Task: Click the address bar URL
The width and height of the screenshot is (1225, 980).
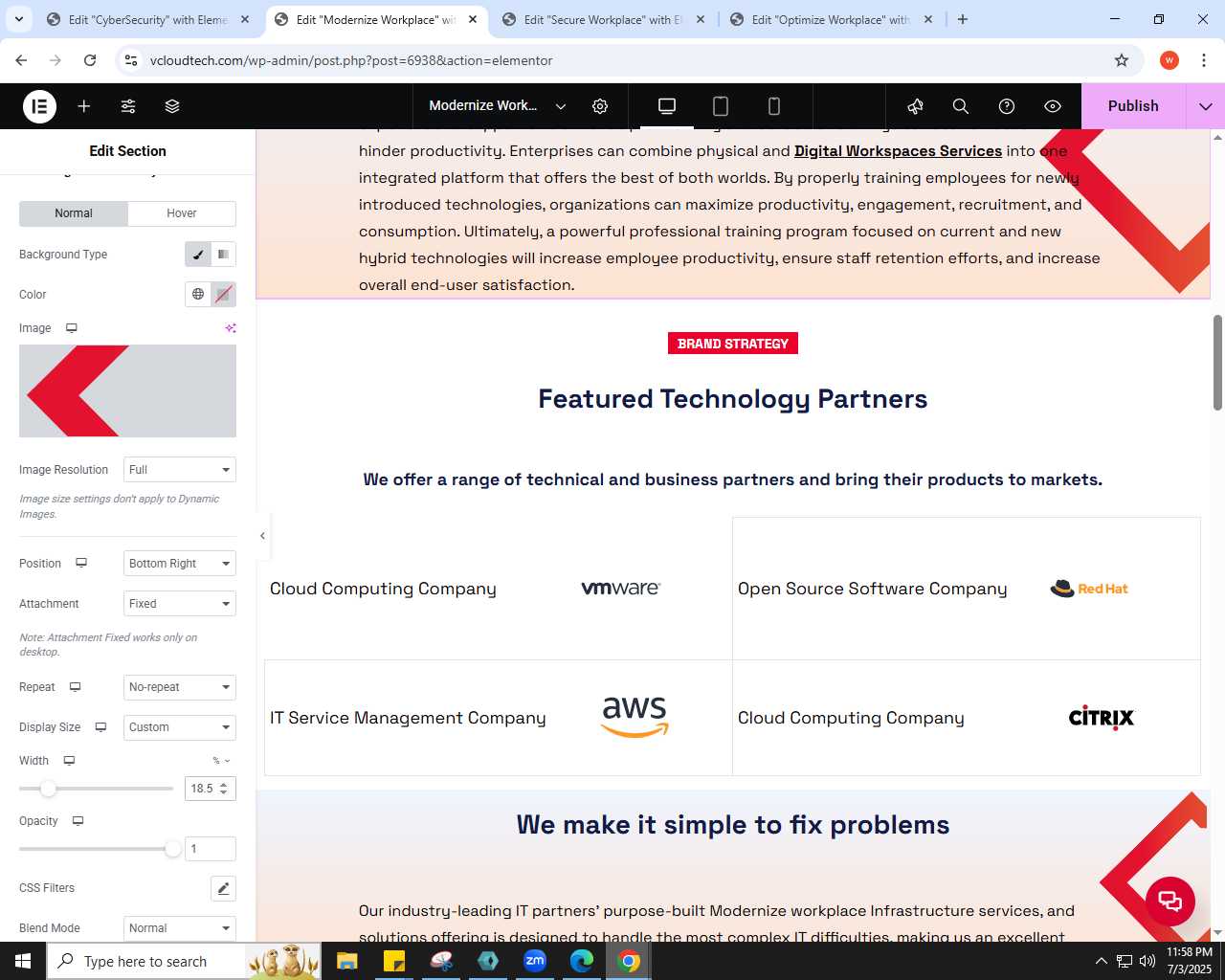Action: [351, 60]
